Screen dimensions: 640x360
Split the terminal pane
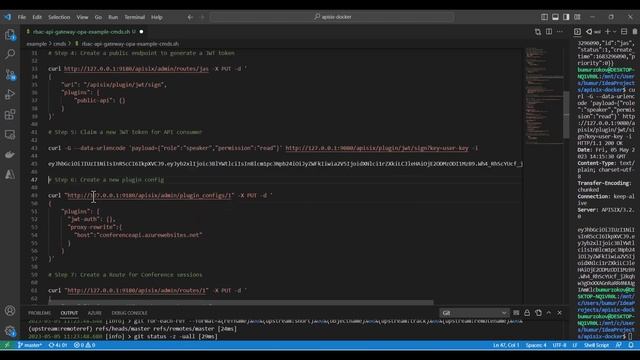624,31
